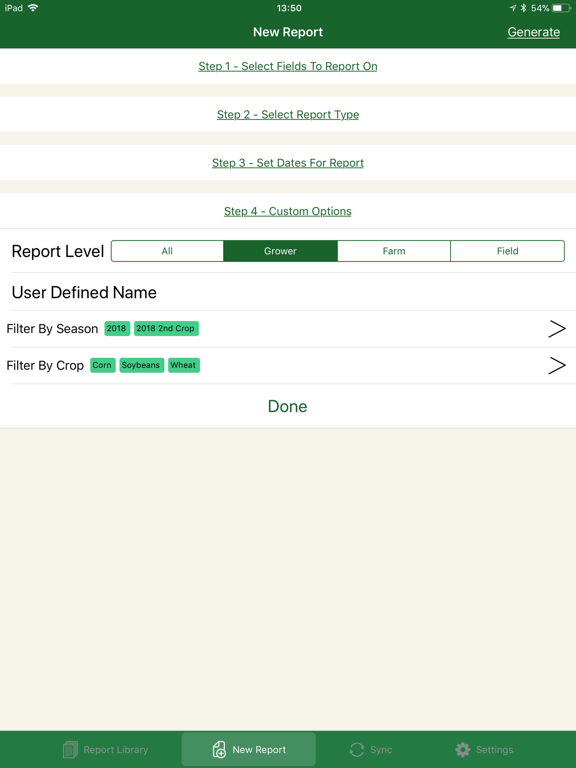The width and height of the screenshot is (576, 768).
Task: Switch to the New Report tab
Action: 249,749
